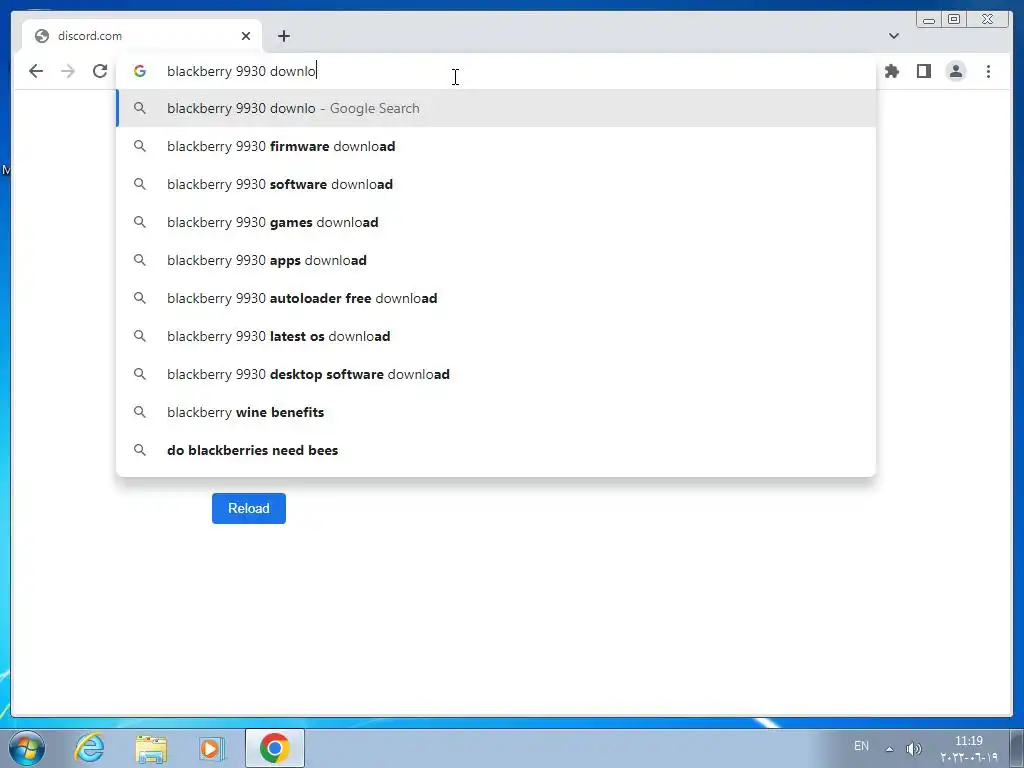Pick 'blackberry 9930 games download' suggestion

496,222
